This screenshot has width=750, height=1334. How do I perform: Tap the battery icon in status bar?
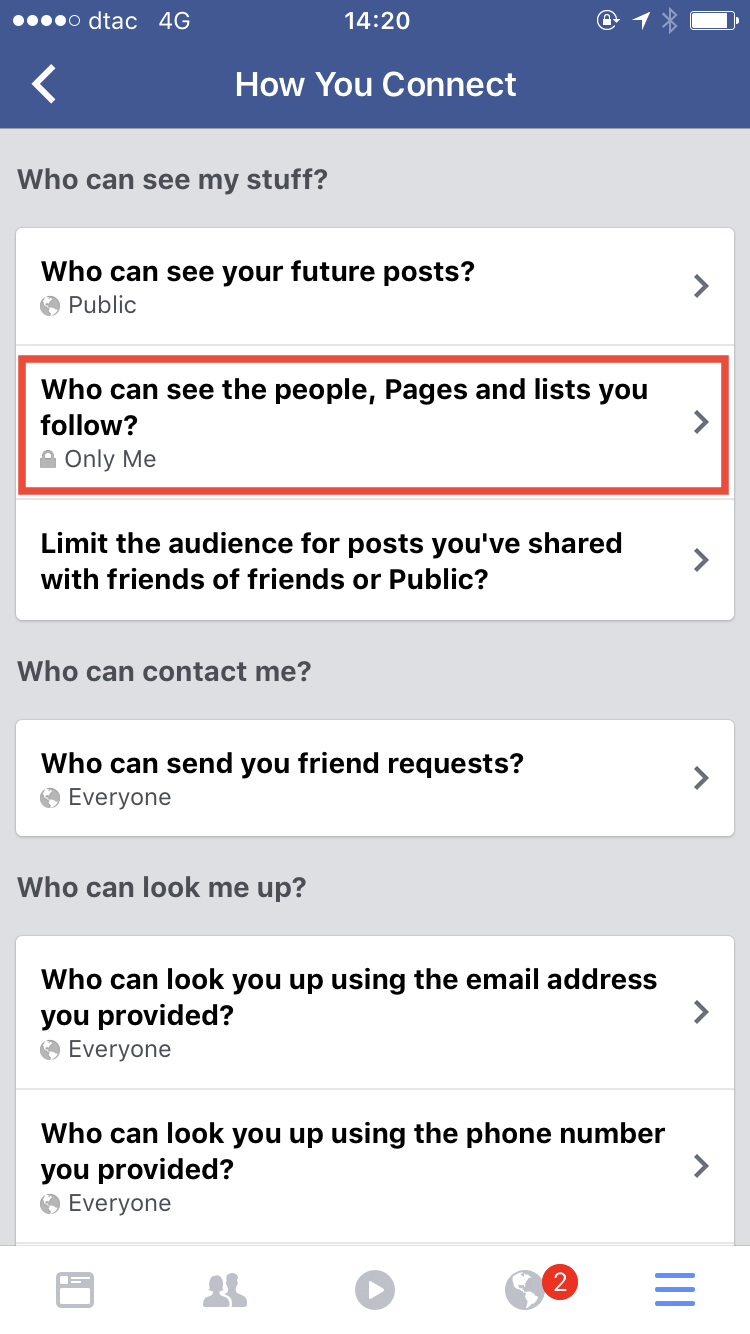[713, 20]
